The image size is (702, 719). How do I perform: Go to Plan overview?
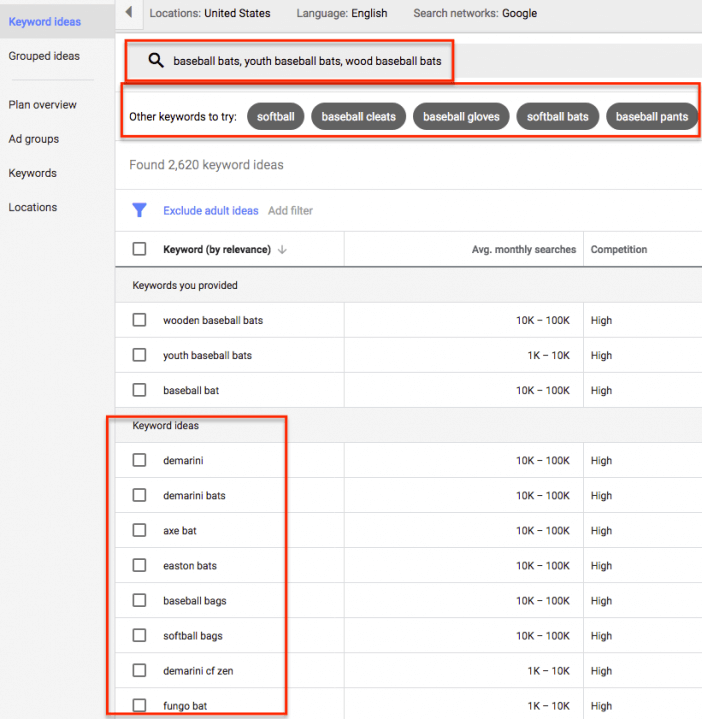click(43, 105)
